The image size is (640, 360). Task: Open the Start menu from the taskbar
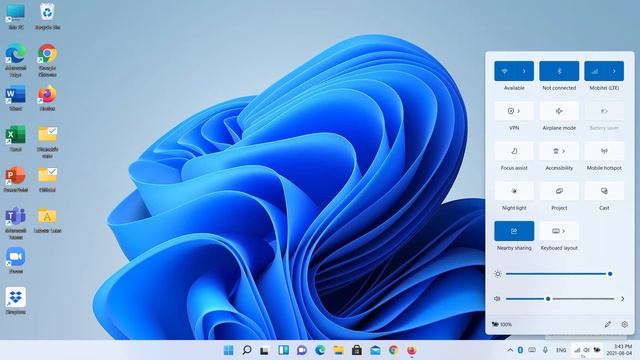pyautogui.click(x=229, y=350)
